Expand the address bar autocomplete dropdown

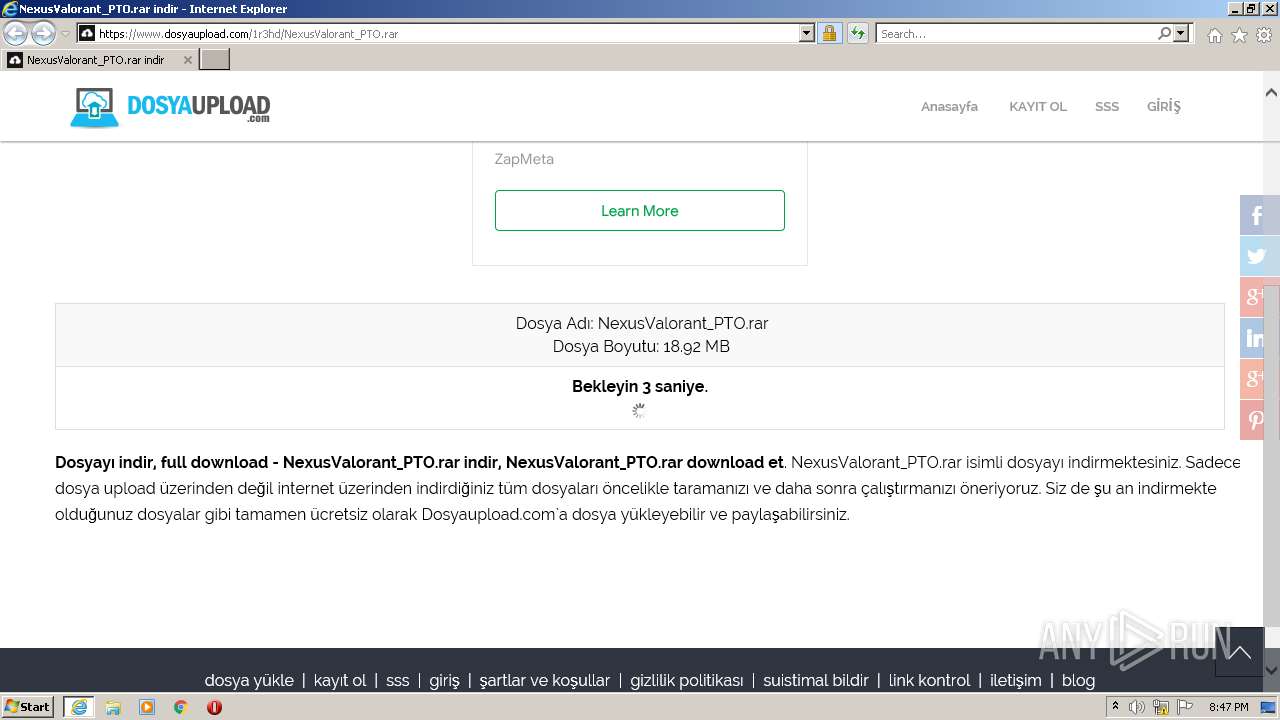(x=807, y=33)
